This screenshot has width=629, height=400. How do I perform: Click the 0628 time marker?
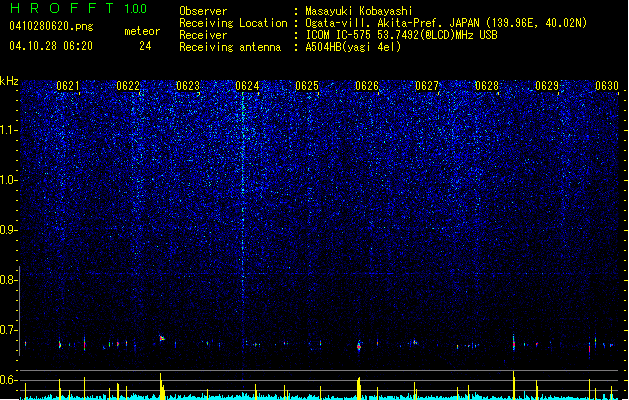(x=487, y=86)
